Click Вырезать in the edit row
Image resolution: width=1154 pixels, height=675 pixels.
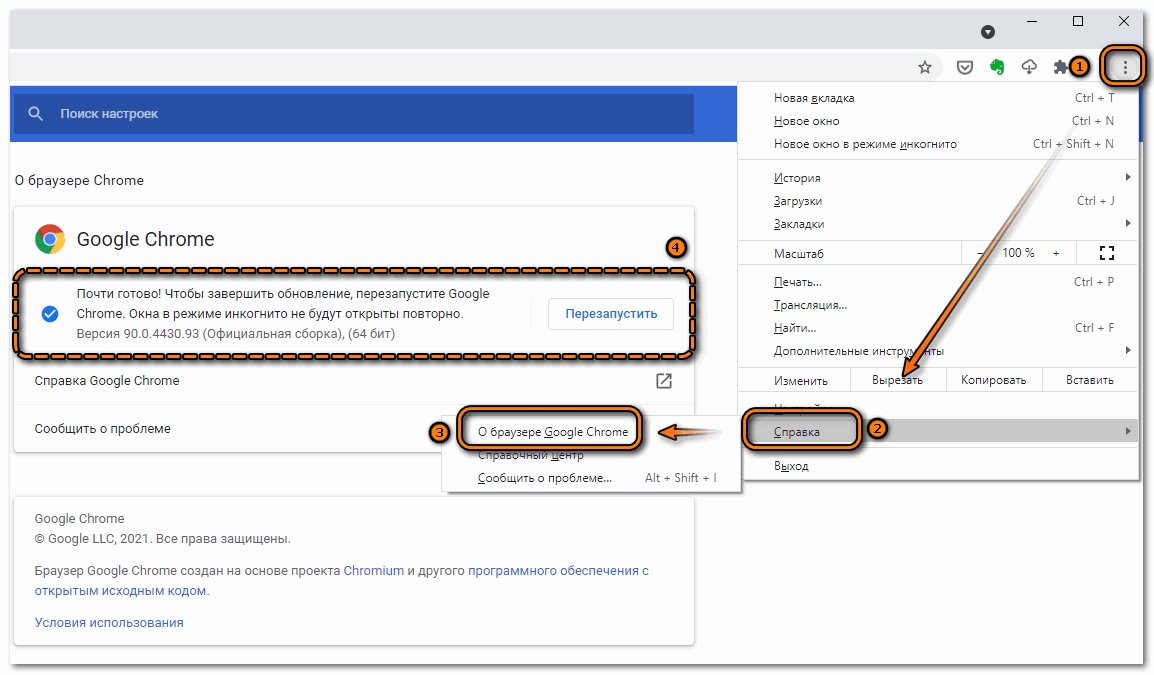[x=897, y=380]
